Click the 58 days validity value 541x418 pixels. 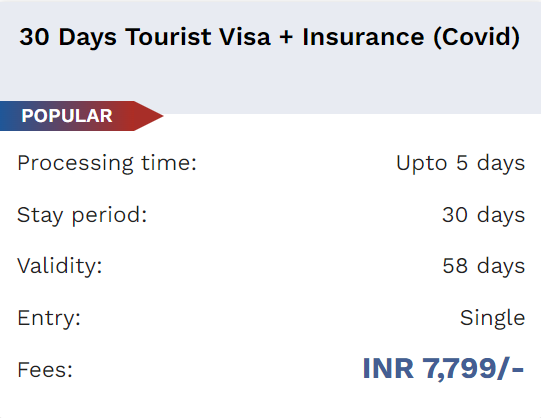point(484,266)
